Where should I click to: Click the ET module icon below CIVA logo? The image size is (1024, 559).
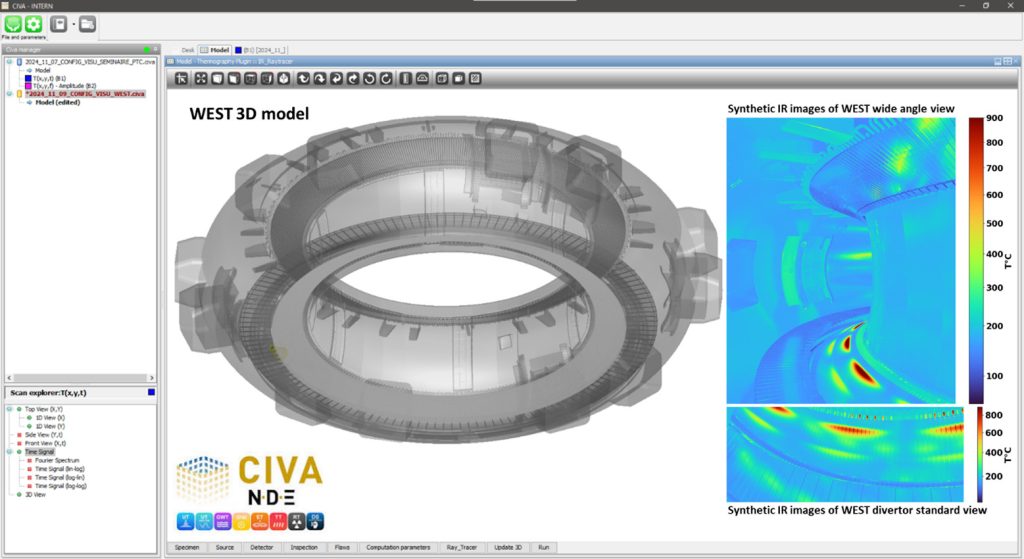260,521
